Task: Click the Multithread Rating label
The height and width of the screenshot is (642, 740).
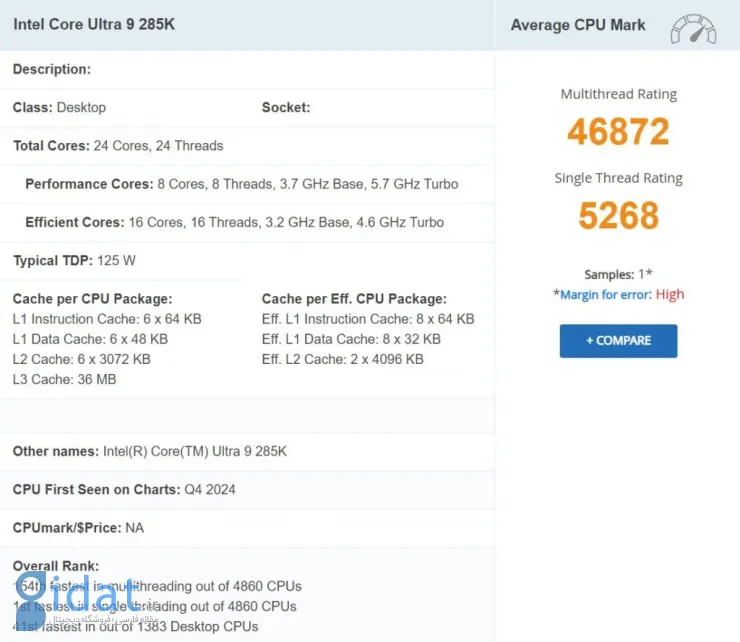Action: pyautogui.click(x=618, y=94)
